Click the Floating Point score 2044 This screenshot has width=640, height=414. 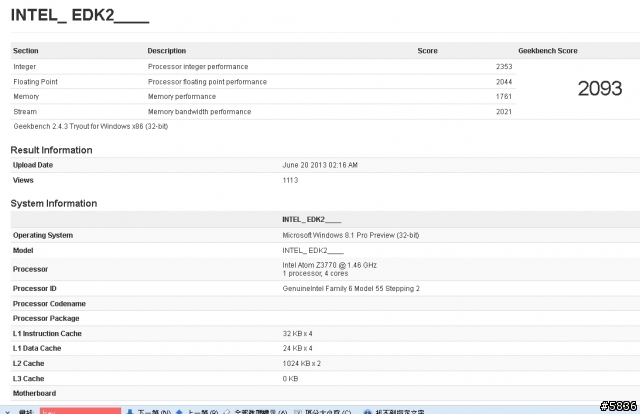504,82
